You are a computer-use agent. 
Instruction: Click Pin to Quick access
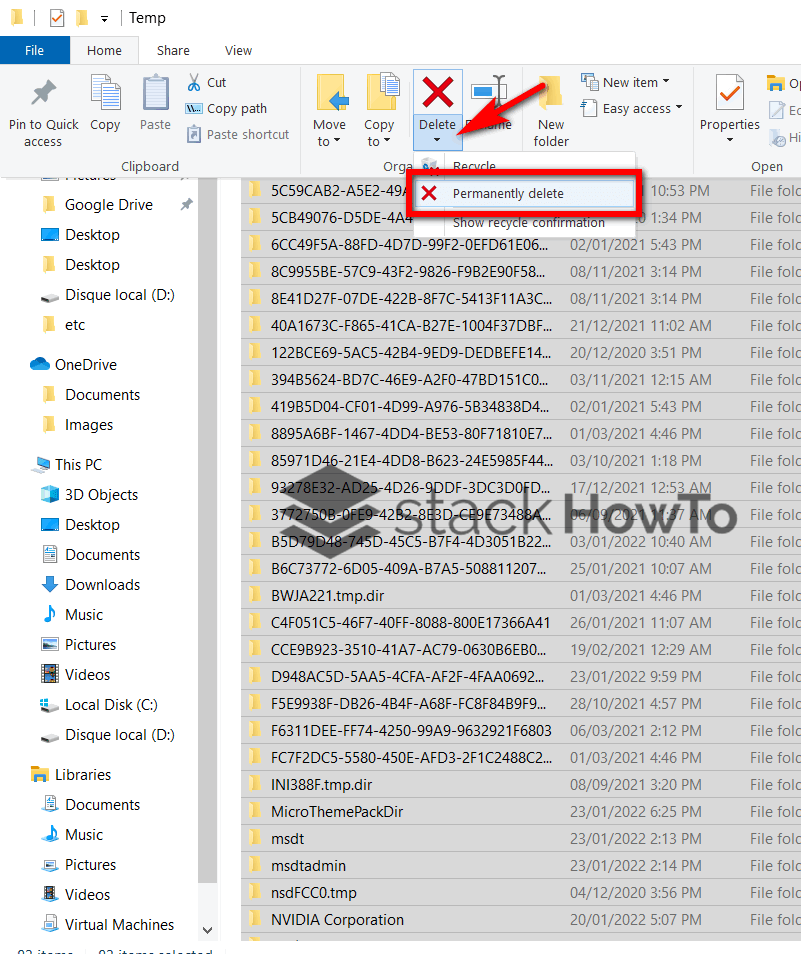coord(42,107)
